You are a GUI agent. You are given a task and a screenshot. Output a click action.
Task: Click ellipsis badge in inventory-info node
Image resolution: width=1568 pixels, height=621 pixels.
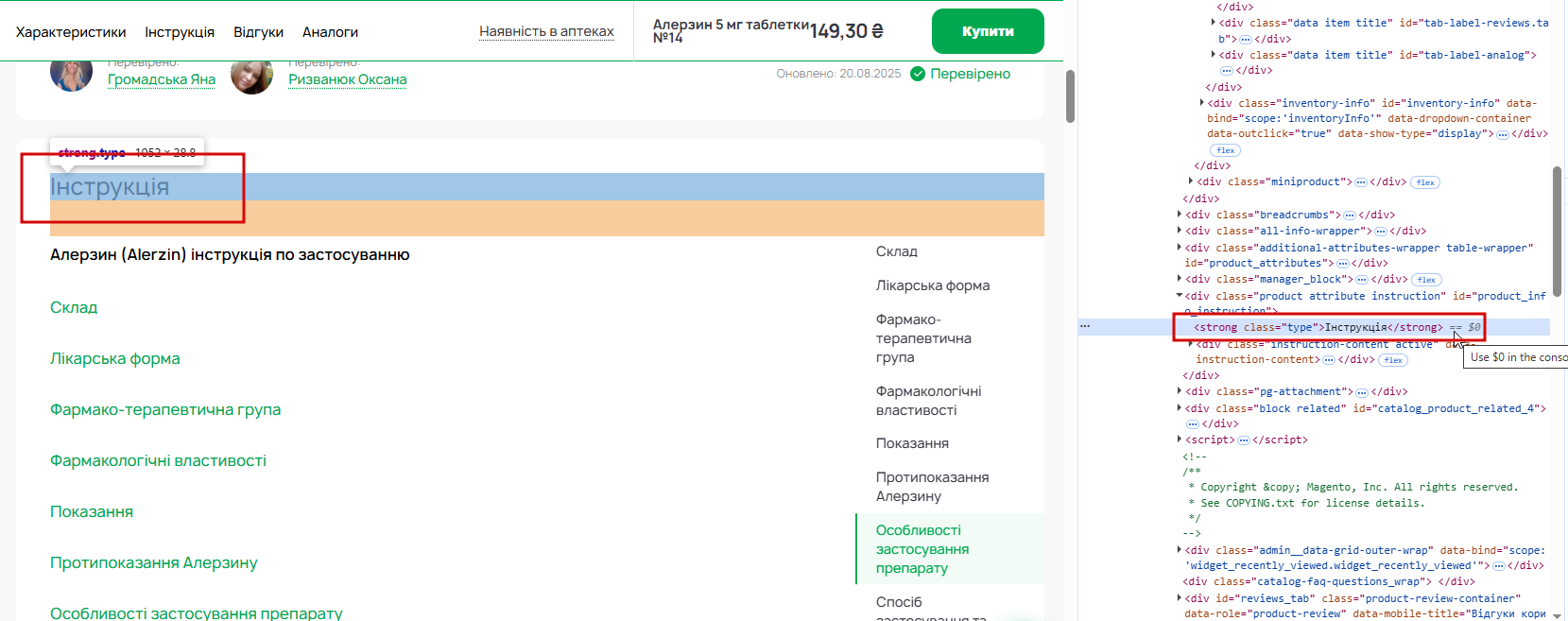pos(1503,134)
